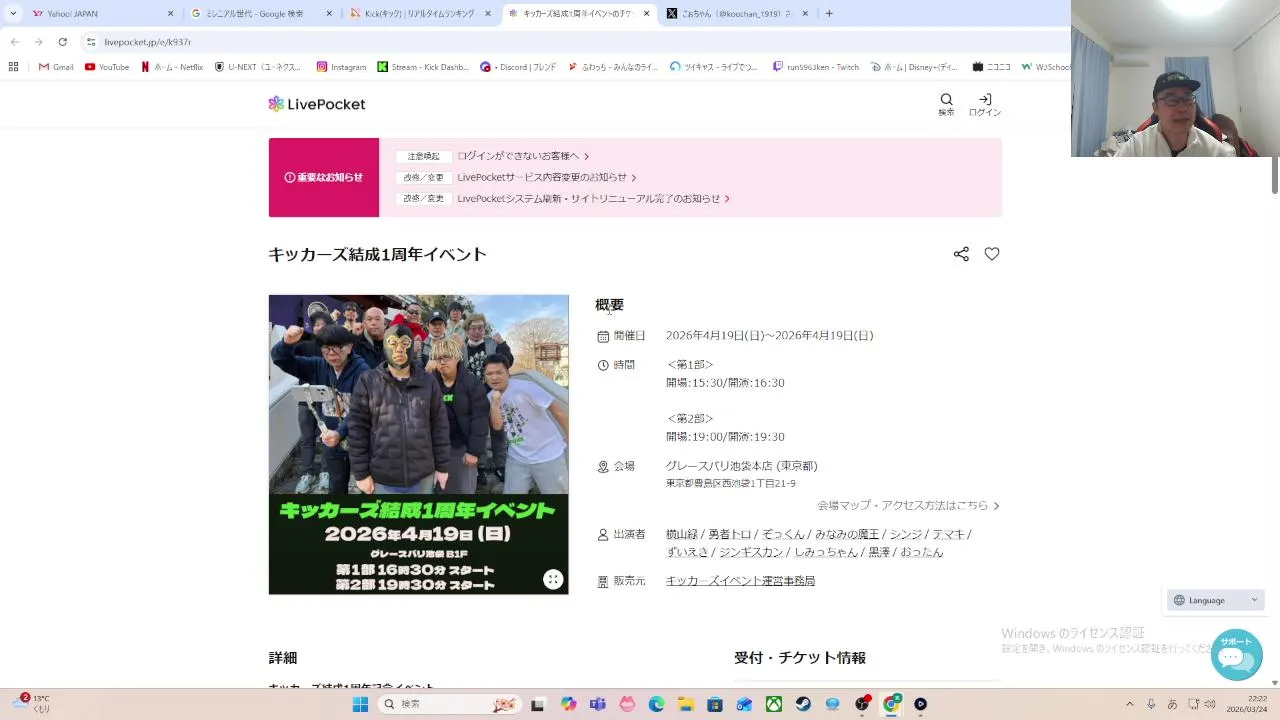Open the Netflix bookmark
Viewport: 1280px width, 720px height.
(172, 67)
